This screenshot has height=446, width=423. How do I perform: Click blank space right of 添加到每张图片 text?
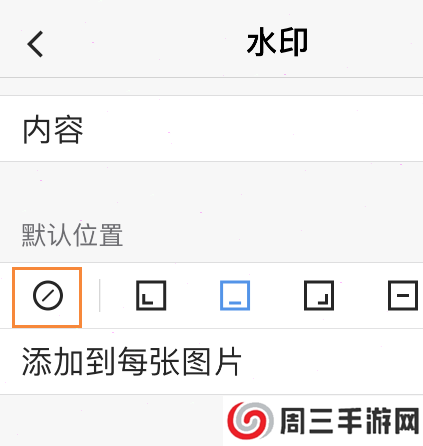332,362
